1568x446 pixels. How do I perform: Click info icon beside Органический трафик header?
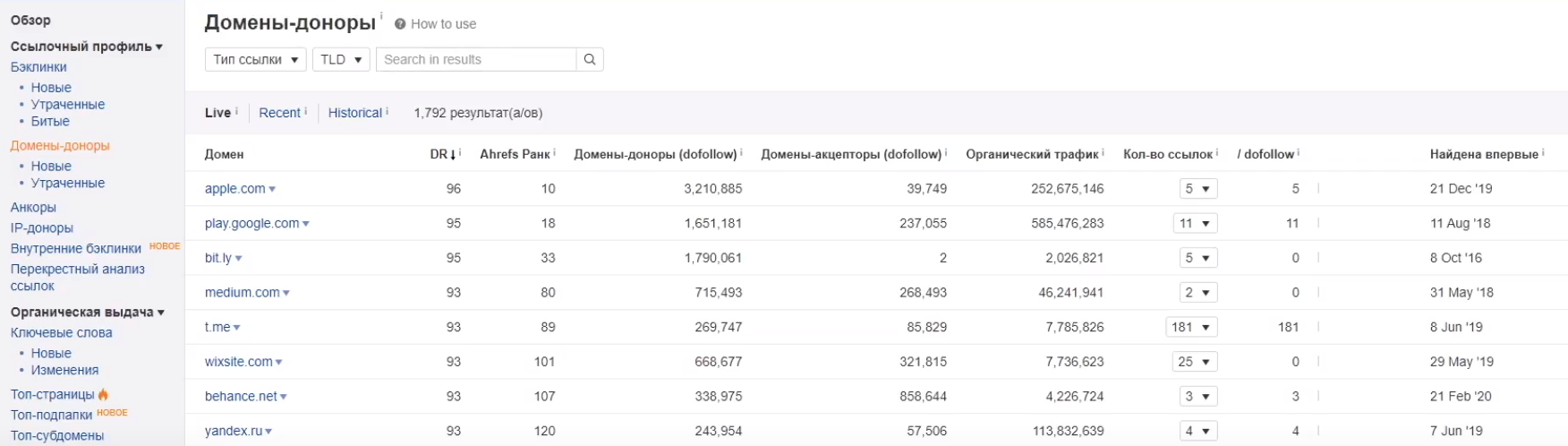click(x=1104, y=153)
